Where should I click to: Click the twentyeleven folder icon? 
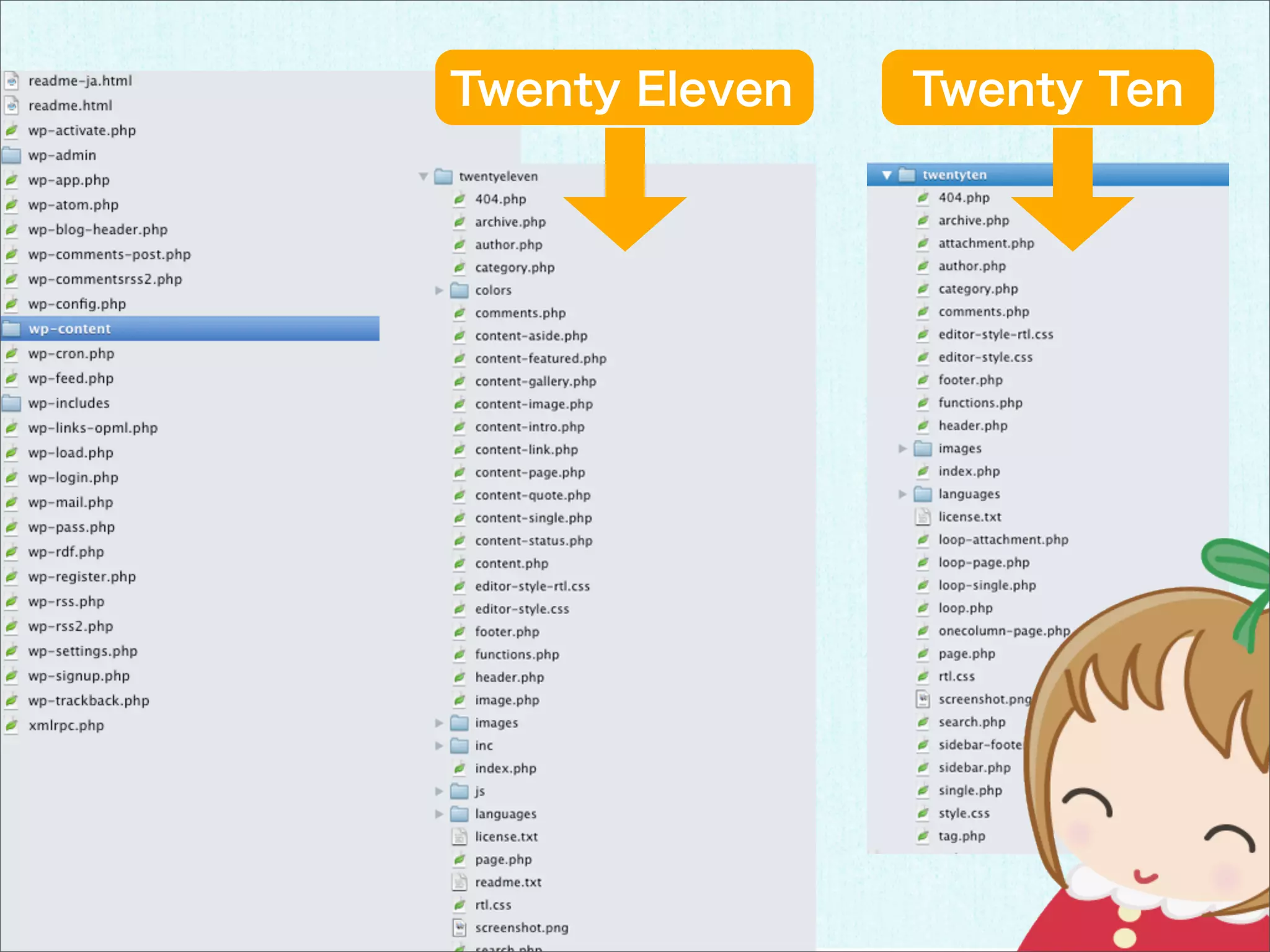(443, 177)
